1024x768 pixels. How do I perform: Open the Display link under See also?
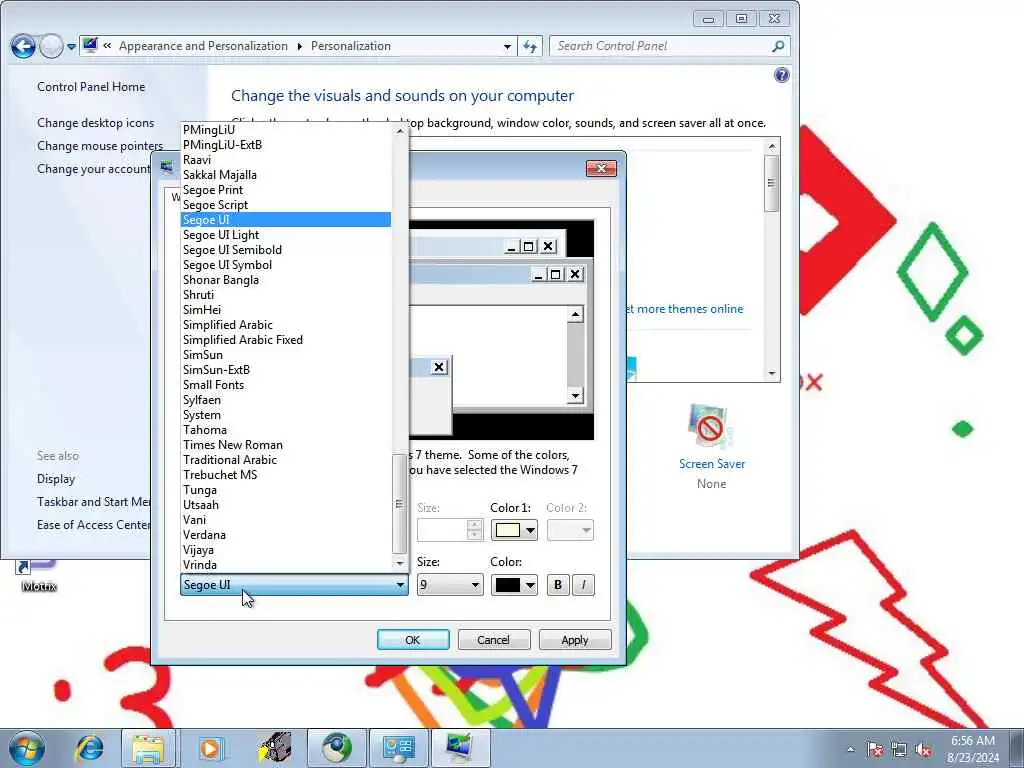pyautogui.click(x=56, y=479)
